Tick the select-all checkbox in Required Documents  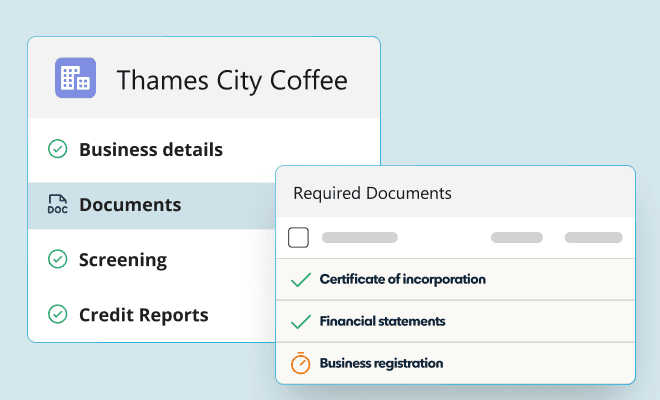click(298, 238)
